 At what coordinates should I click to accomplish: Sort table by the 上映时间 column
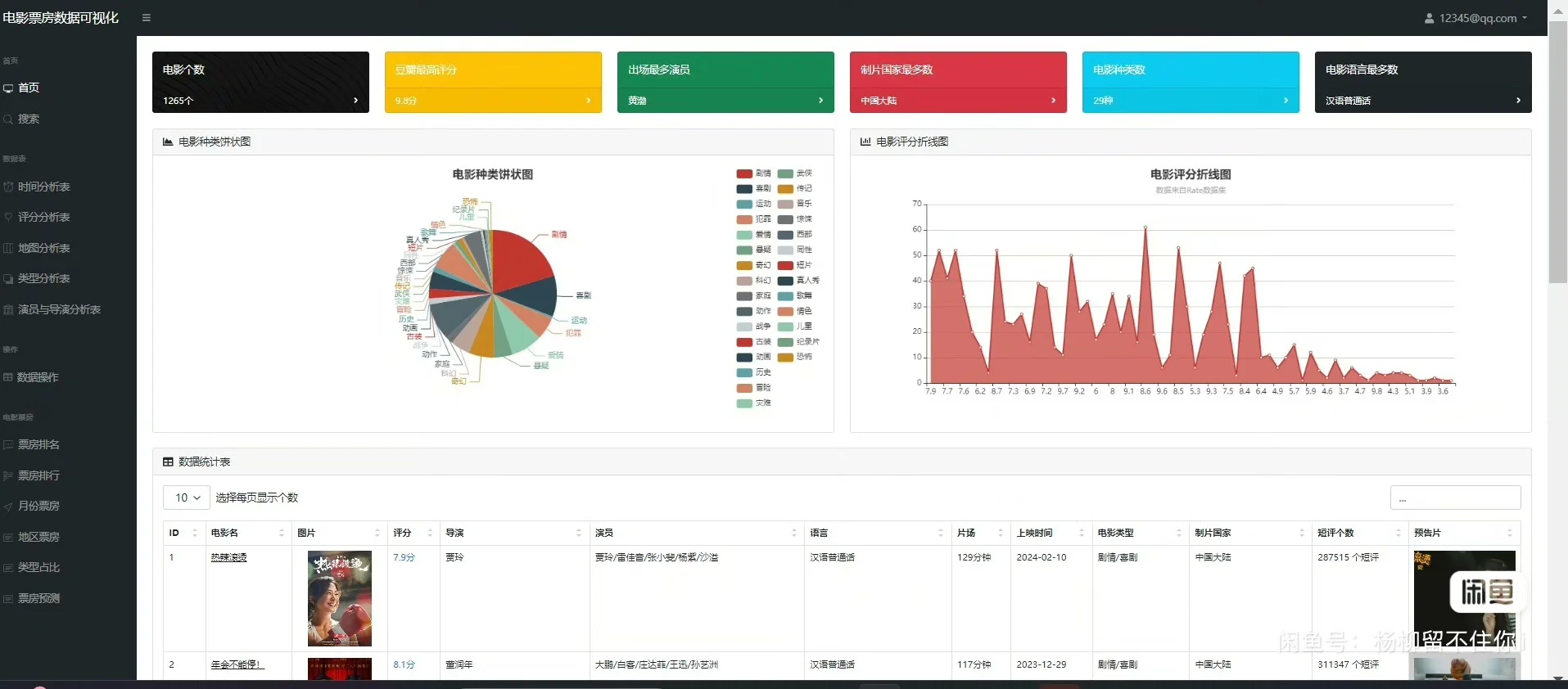(x=1051, y=533)
